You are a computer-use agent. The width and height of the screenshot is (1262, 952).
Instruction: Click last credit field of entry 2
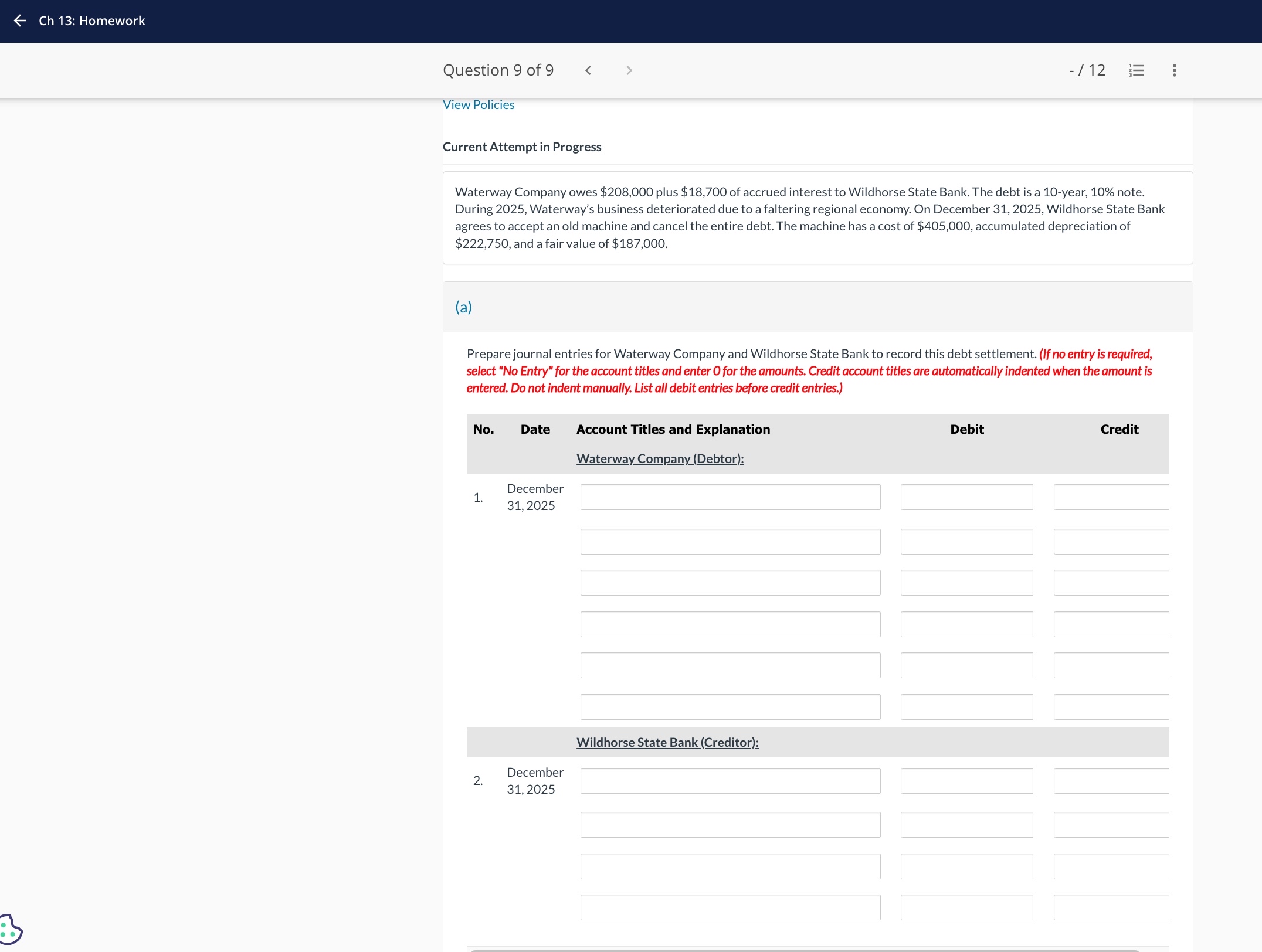[x=1110, y=907]
